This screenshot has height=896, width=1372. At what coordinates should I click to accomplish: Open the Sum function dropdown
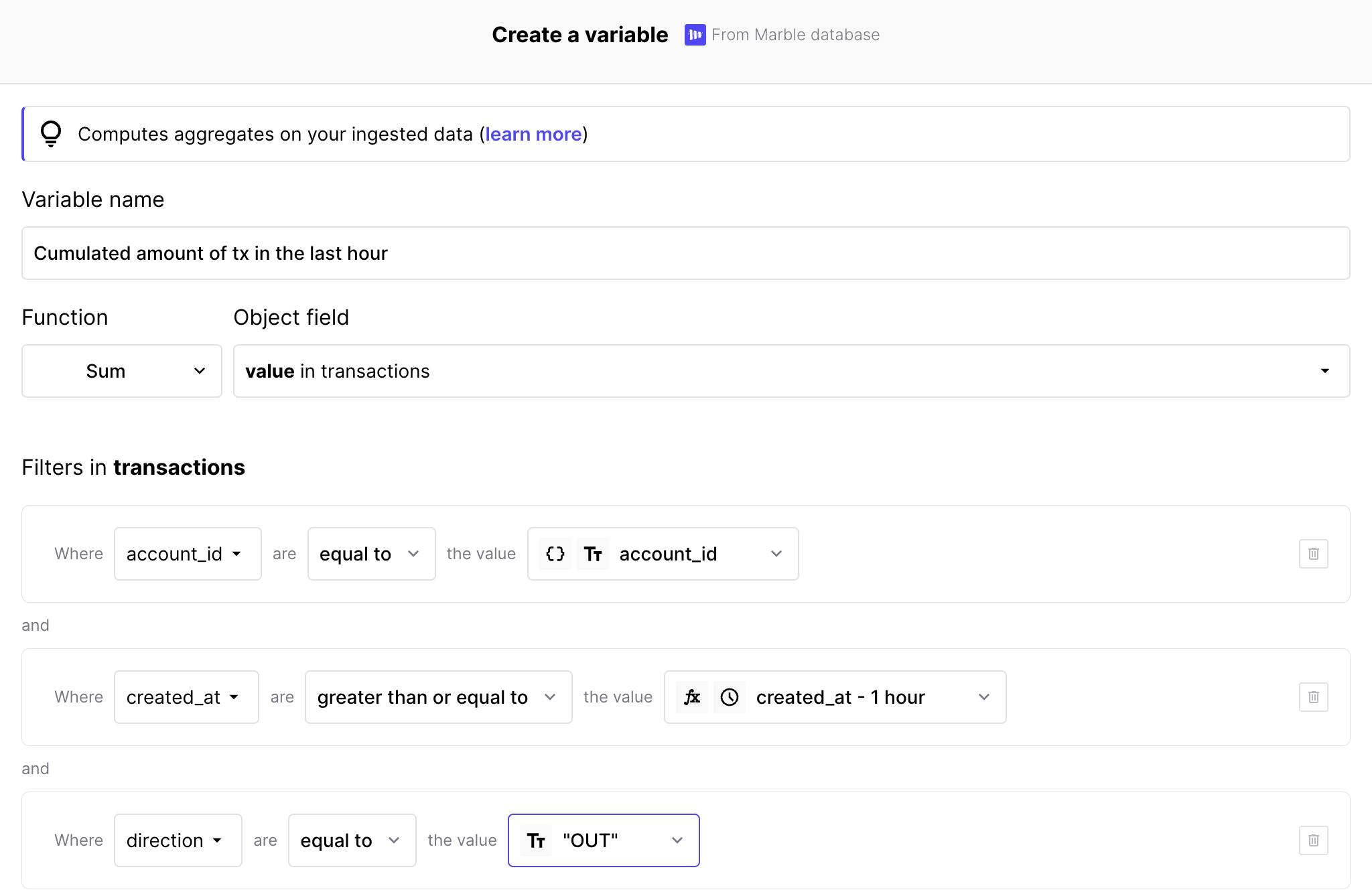click(x=122, y=371)
